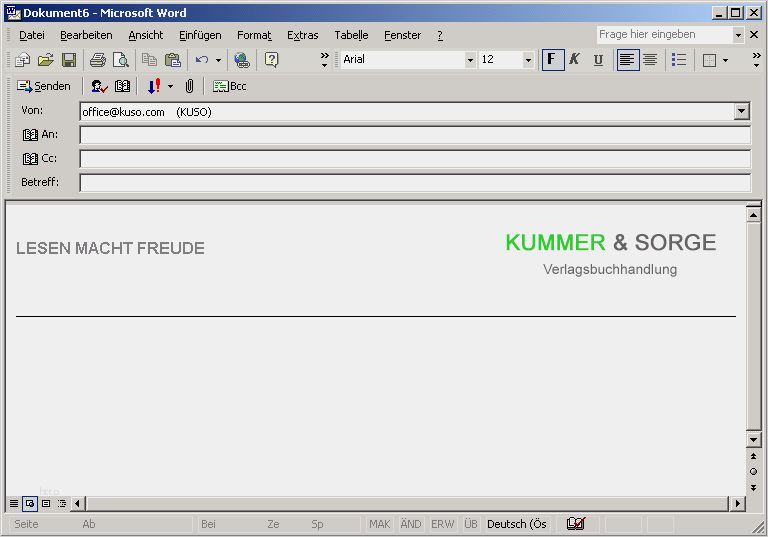Open the Bearbeiten menu
Screen dimensions: 768x537
click(86, 35)
